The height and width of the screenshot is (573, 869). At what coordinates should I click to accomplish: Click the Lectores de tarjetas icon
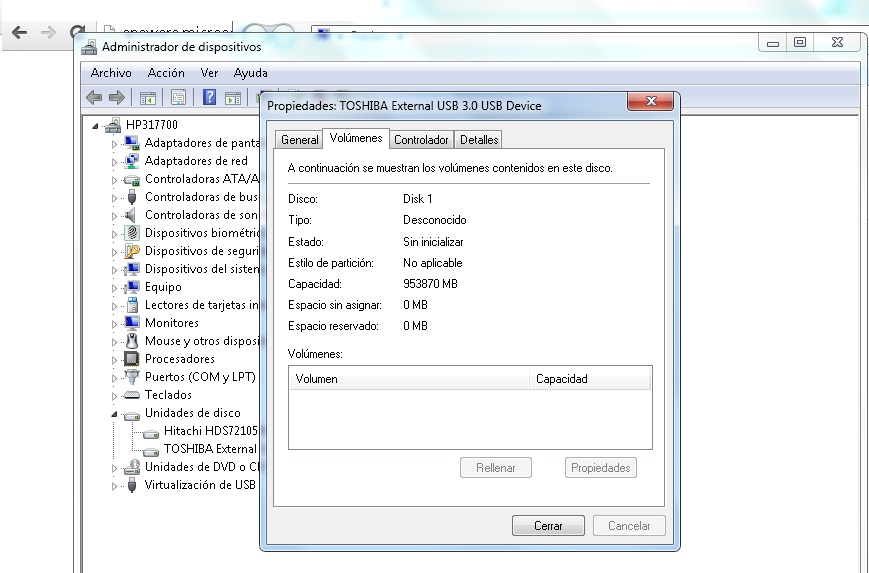click(x=132, y=305)
